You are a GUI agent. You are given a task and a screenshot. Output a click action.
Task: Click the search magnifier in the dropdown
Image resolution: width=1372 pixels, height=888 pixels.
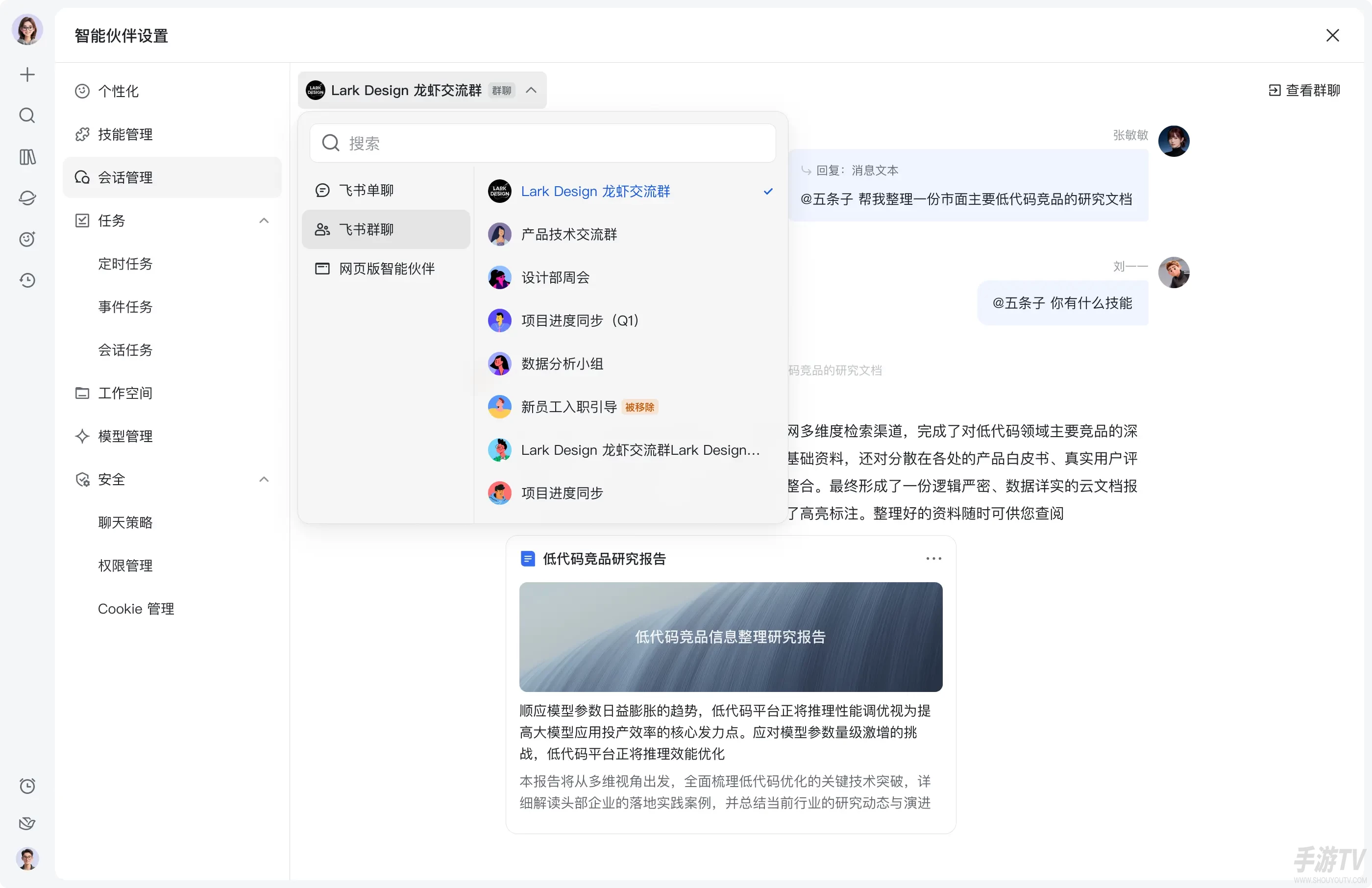pyautogui.click(x=330, y=143)
